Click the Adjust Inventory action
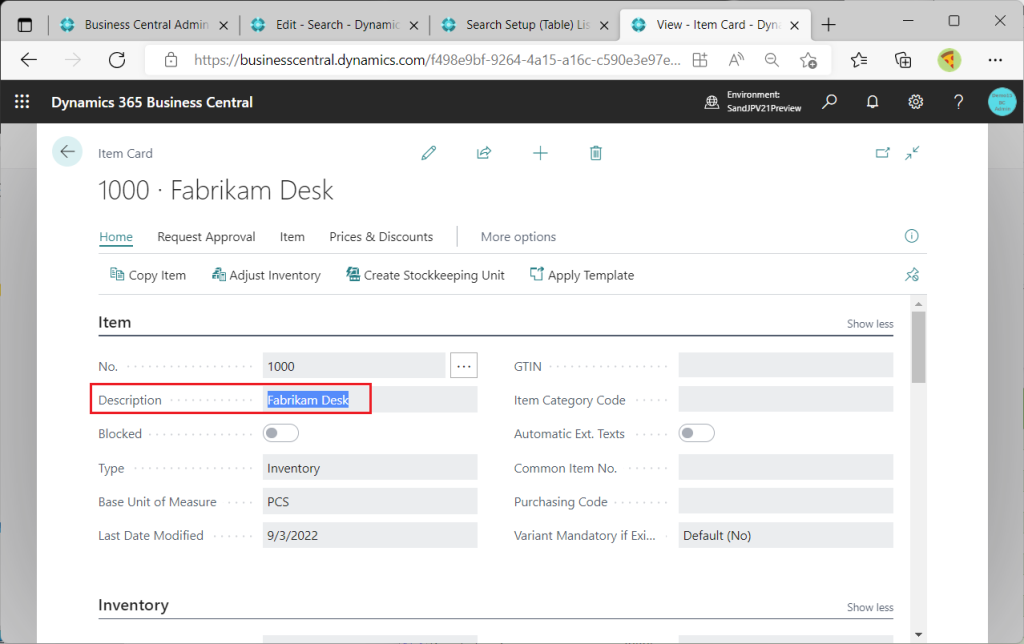This screenshot has width=1024, height=644. tap(266, 275)
